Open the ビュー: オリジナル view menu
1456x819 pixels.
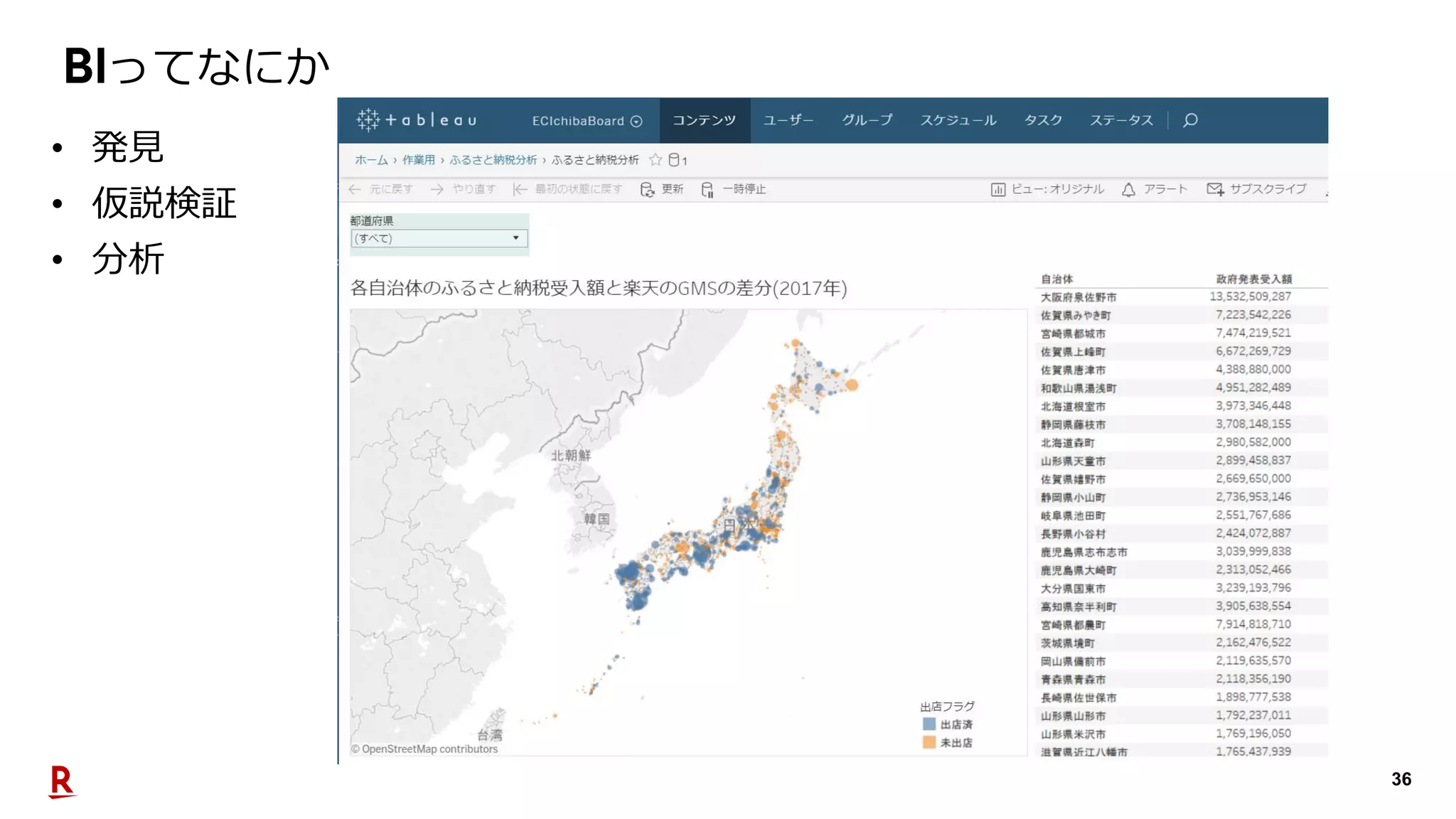[x=1047, y=189]
